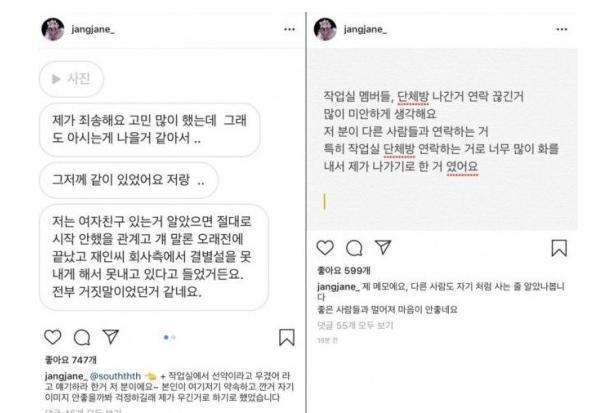The height and width of the screenshot is (413, 601).
Task: Open jangjane_ username in right header
Action: (x=365, y=29)
